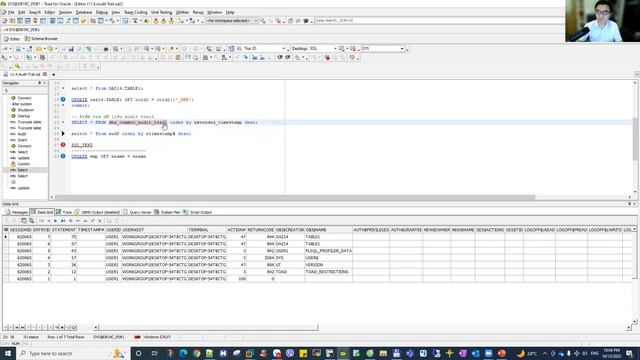Image resolution: width=640 pixels, height=360 pixels.
Task: Switch to the Editor window tab
Action: click(12, 39)
